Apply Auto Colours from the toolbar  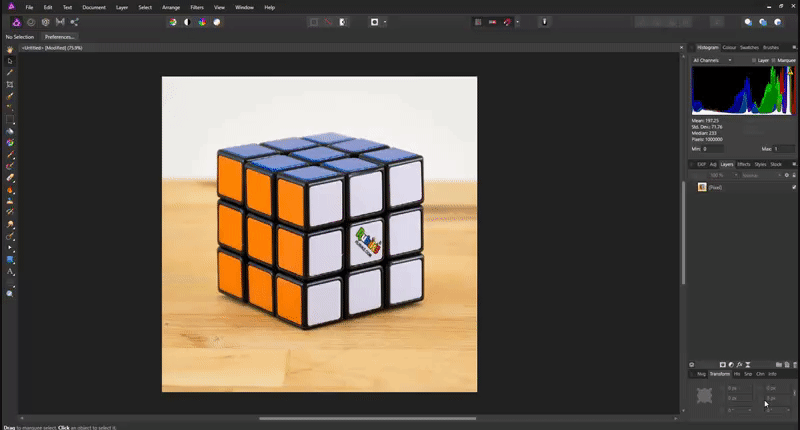(203, 22)
